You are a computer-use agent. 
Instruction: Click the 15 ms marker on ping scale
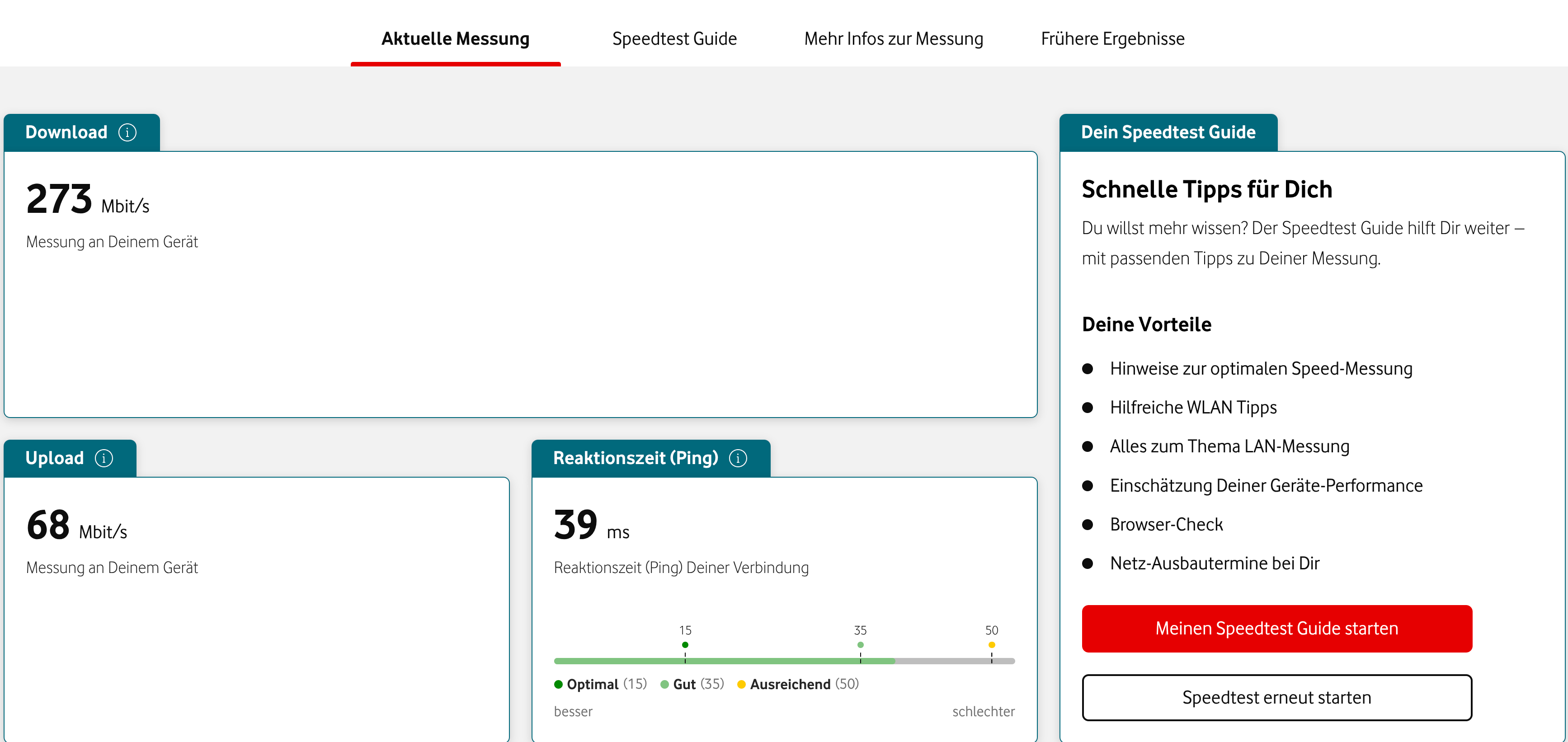685,644
